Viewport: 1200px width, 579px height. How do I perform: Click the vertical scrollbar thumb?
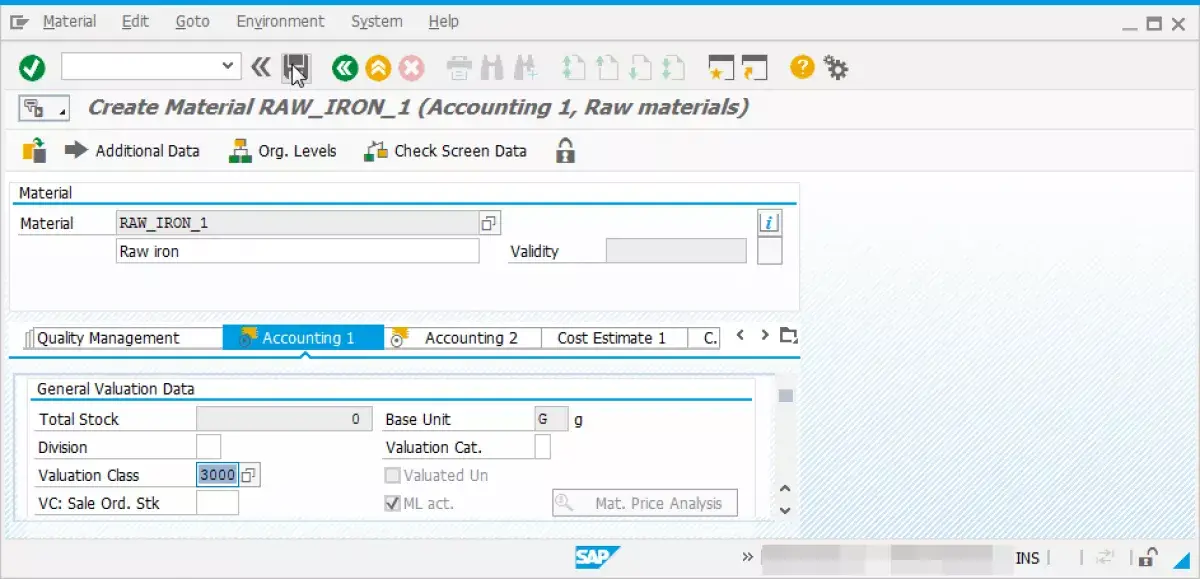click(x=786, y=396)
